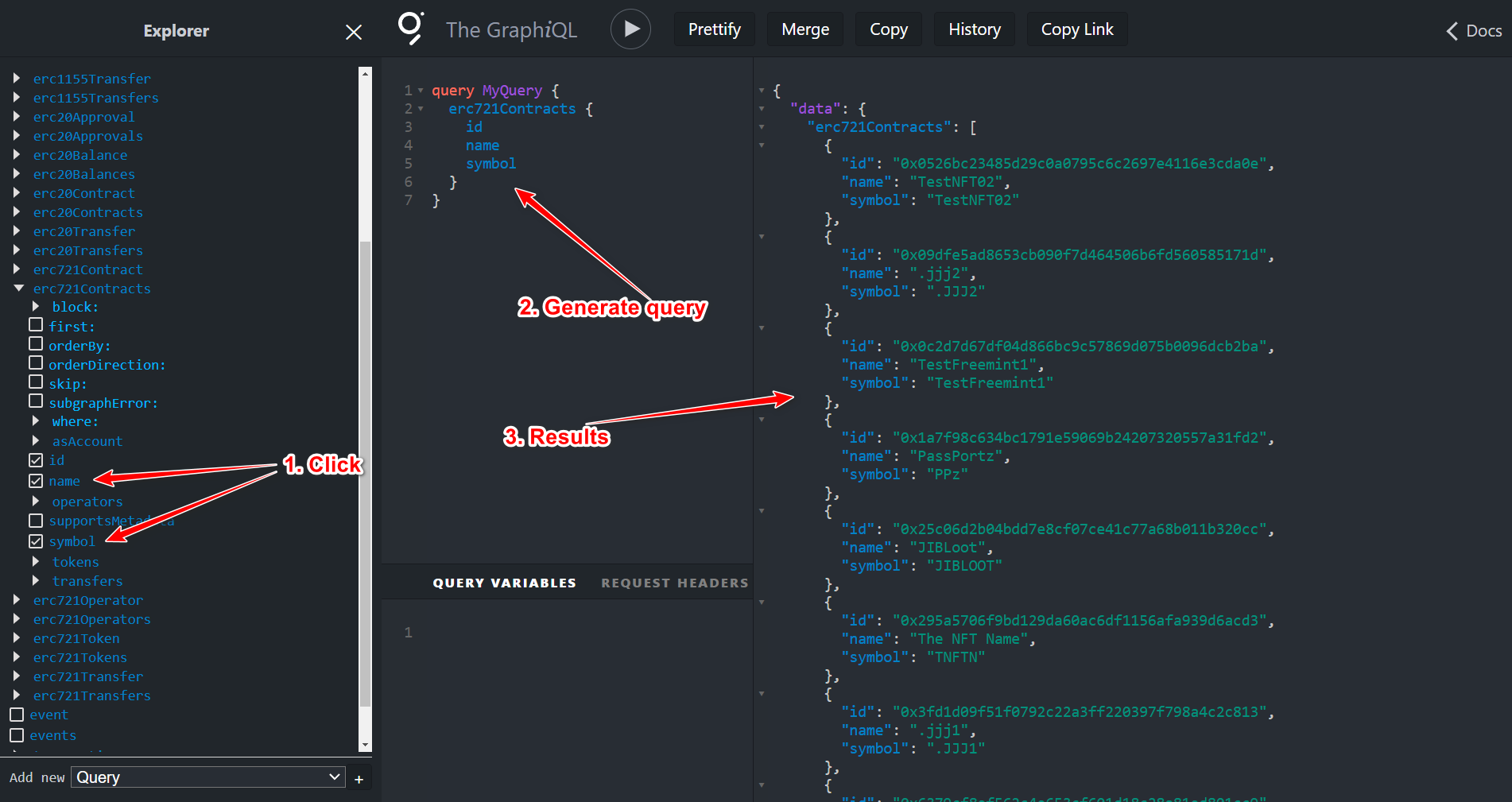Run the query with the play button

click(630, 29)
